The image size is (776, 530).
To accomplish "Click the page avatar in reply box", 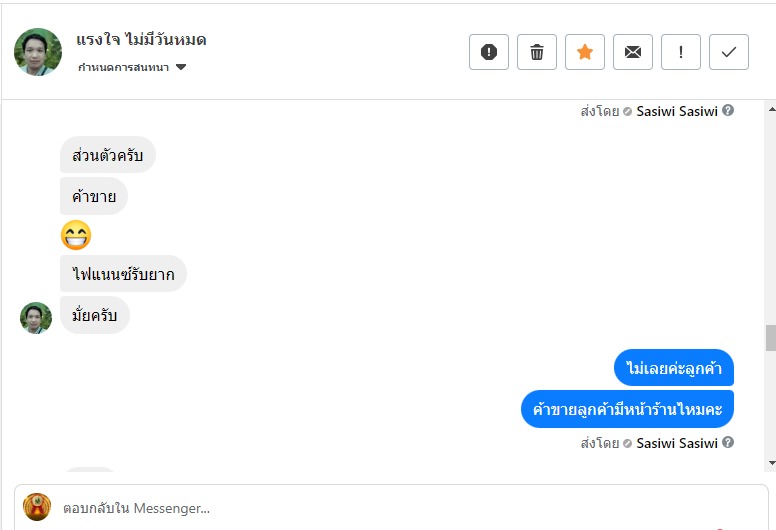I will click(x=37, y=507).
